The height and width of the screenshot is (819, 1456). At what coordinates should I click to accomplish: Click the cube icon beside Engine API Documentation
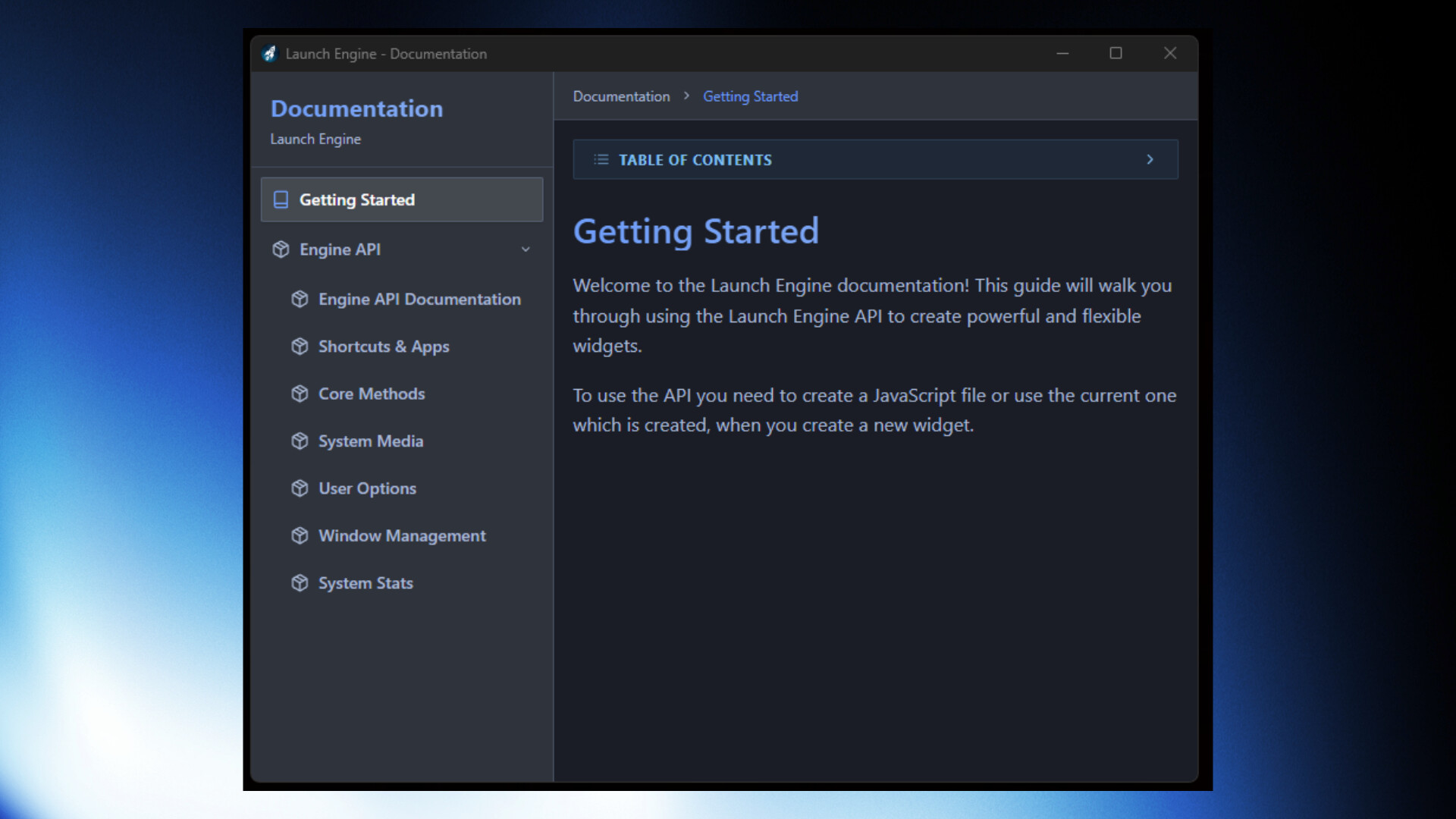point(300,299)
